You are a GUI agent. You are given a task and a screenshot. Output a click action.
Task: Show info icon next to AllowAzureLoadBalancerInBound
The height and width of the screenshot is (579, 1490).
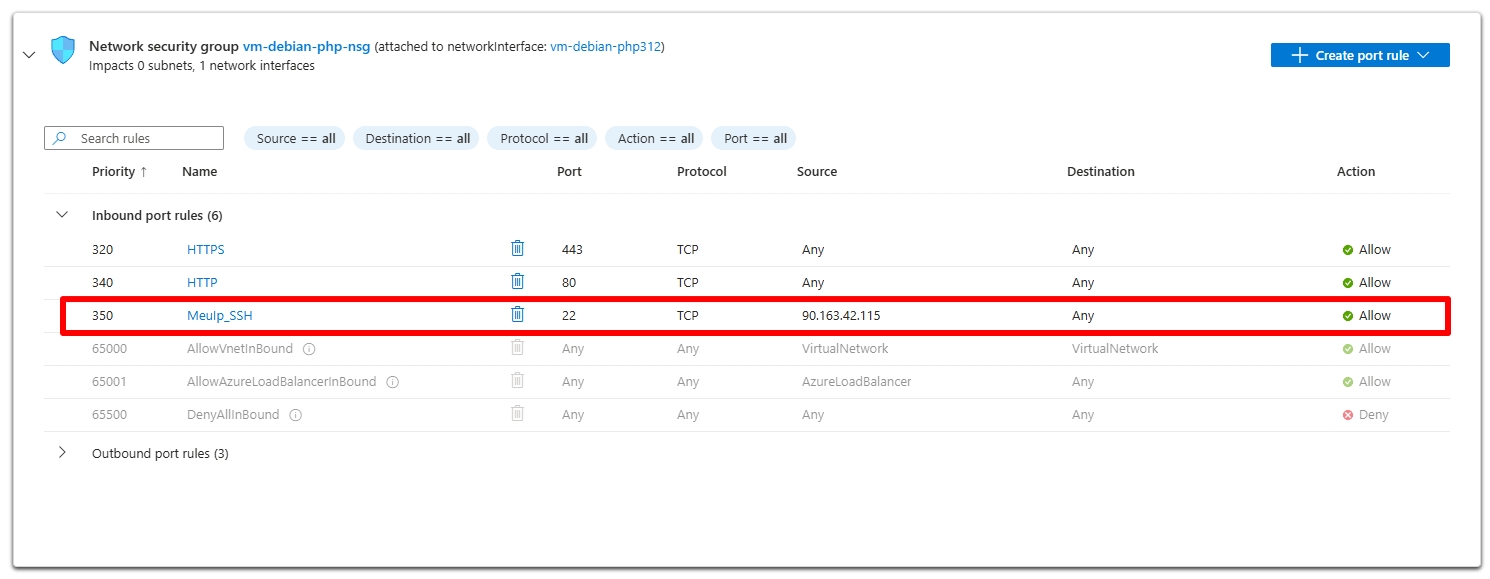tap(392, 382)
